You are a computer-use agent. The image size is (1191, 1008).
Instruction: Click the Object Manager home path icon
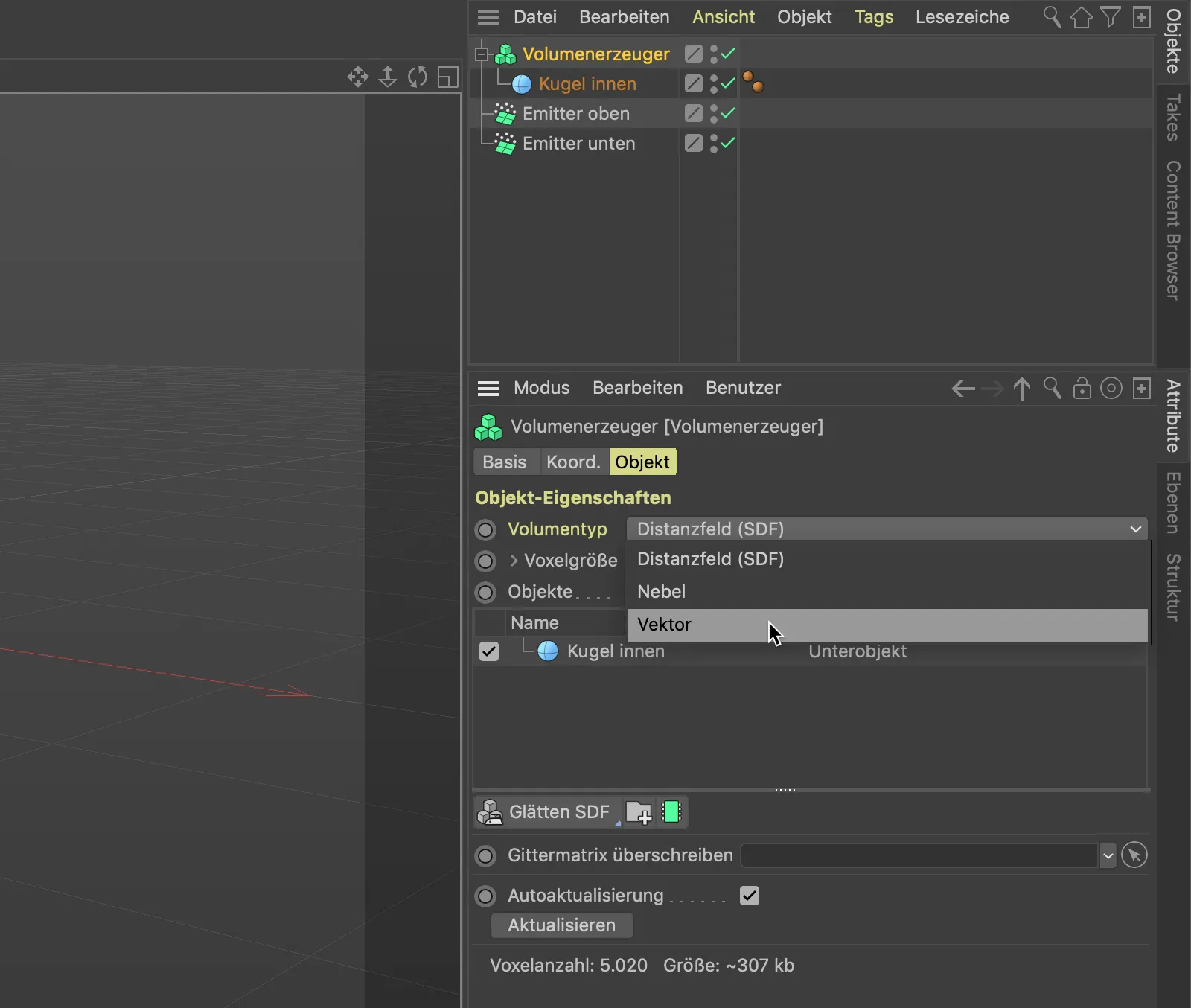coord(1081,17)
